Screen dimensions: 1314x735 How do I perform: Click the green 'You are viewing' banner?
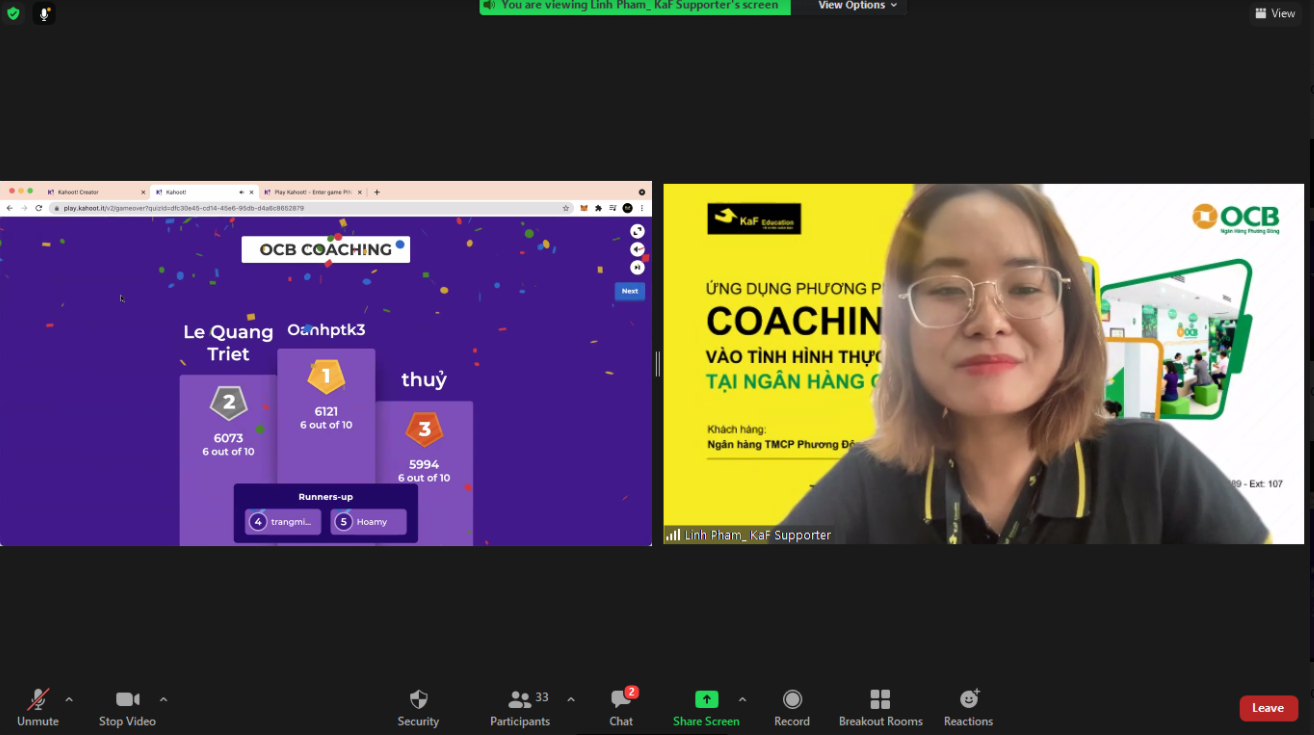(x=635, y=6)
